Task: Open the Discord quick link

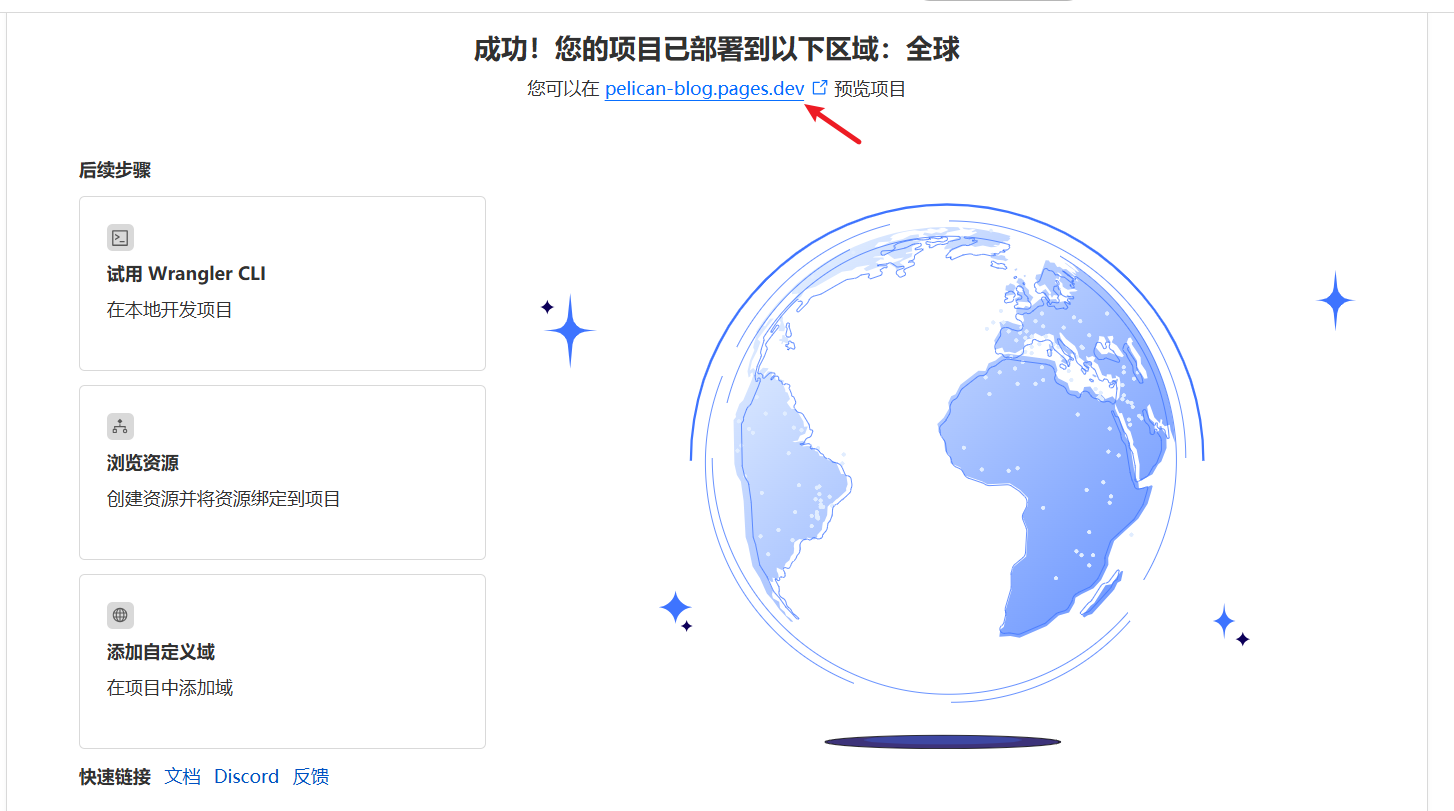Action: tap(246, 776)
